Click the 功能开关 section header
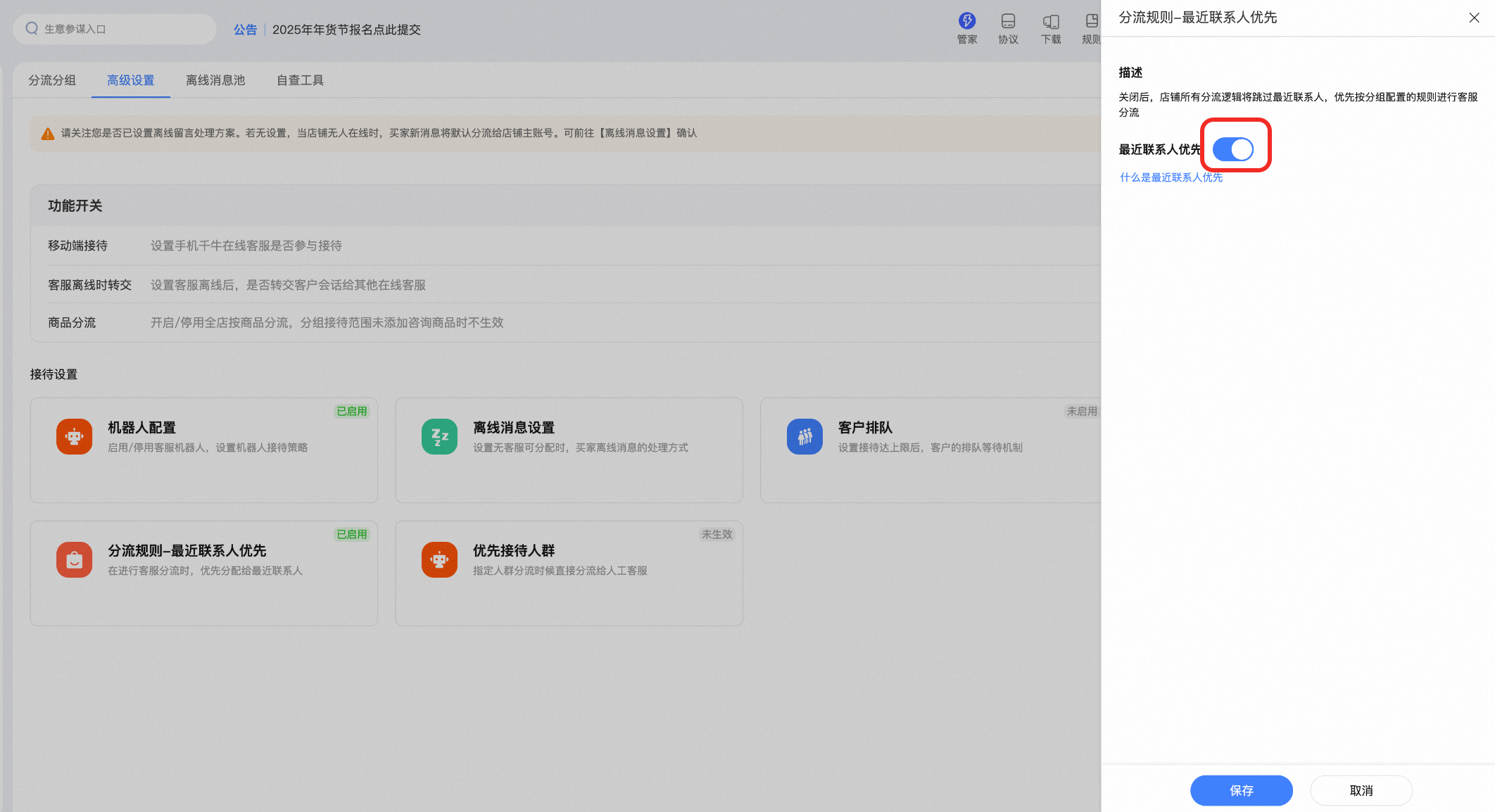This screenshot has height=812, width=1495. 75,205
